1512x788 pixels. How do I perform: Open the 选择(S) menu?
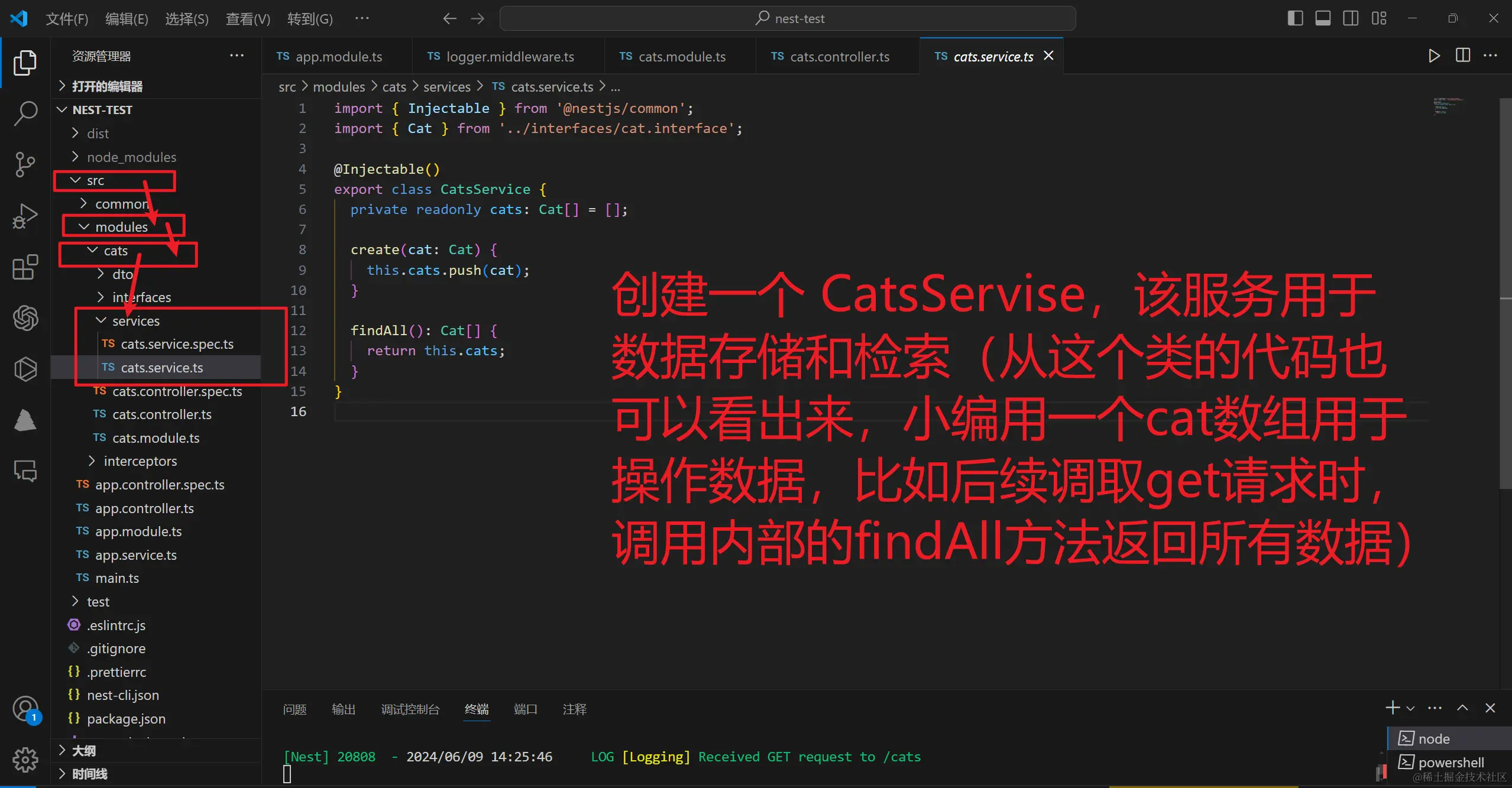[187, 19]
